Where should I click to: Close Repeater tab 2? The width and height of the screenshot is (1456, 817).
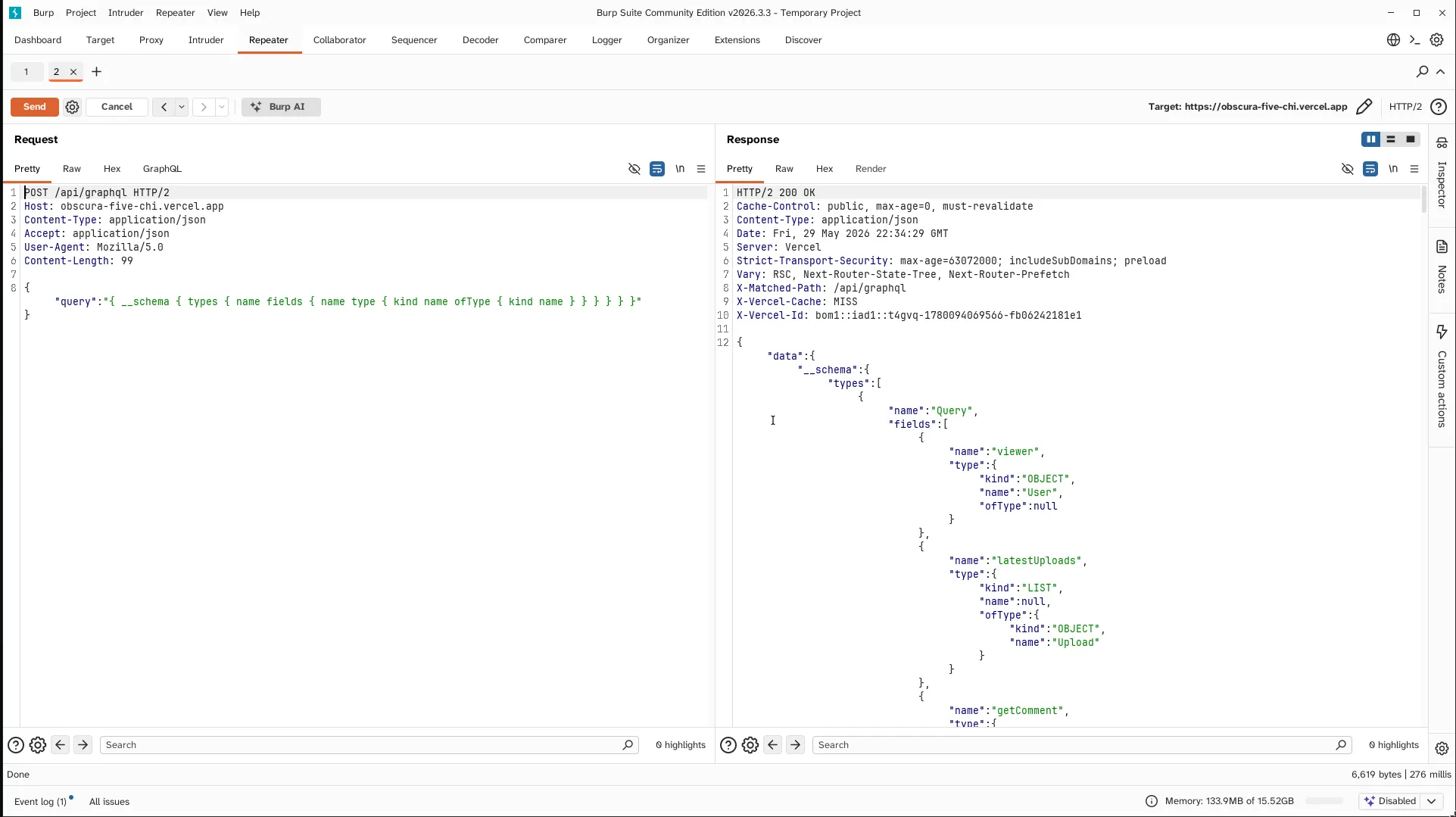[x=73, y=72]
